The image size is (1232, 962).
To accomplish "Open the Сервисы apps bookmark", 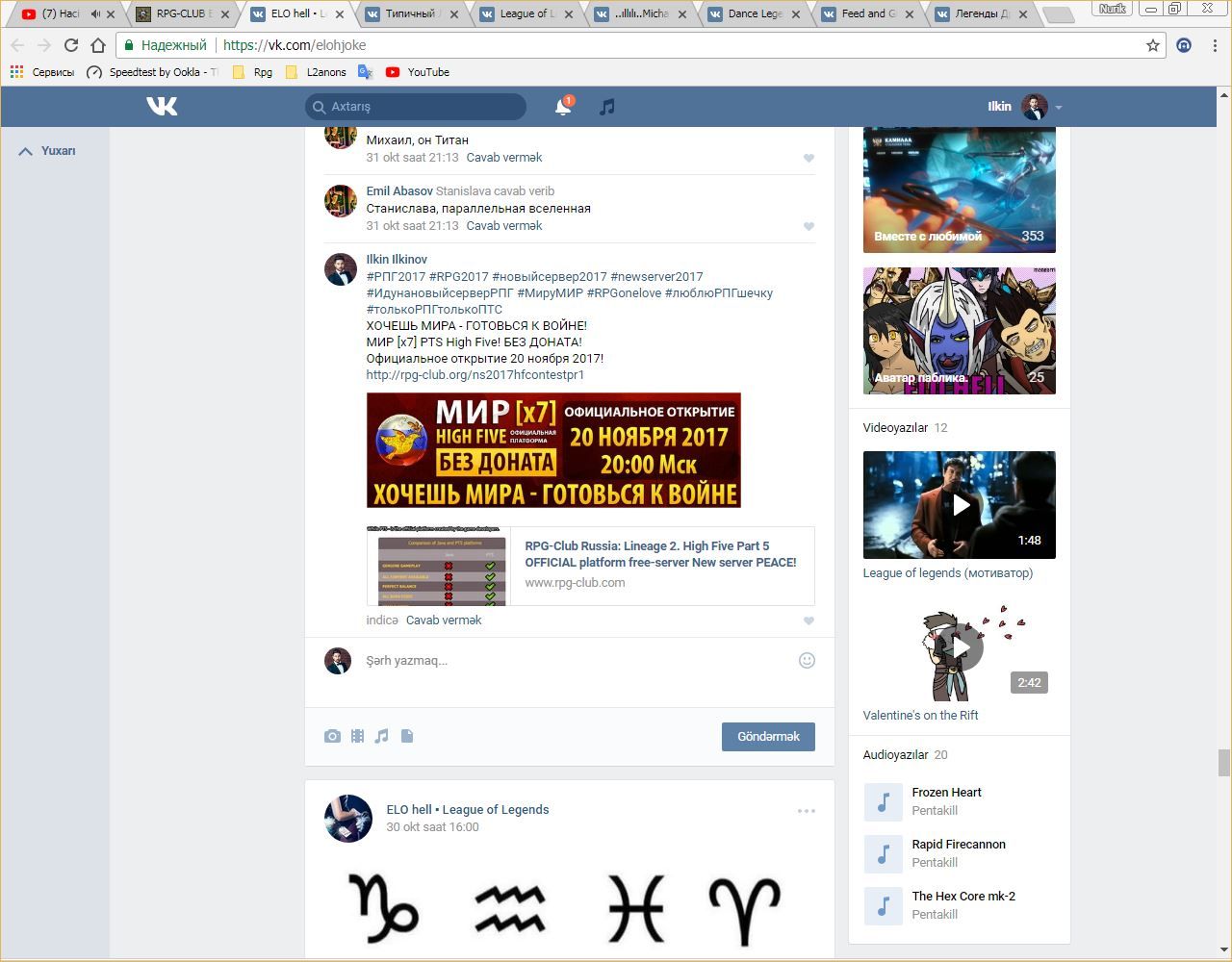I will coord(42,72).
